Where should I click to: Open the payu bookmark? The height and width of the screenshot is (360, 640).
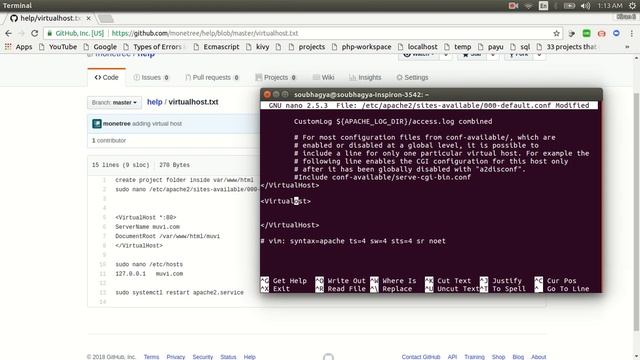tap(491, 47)
